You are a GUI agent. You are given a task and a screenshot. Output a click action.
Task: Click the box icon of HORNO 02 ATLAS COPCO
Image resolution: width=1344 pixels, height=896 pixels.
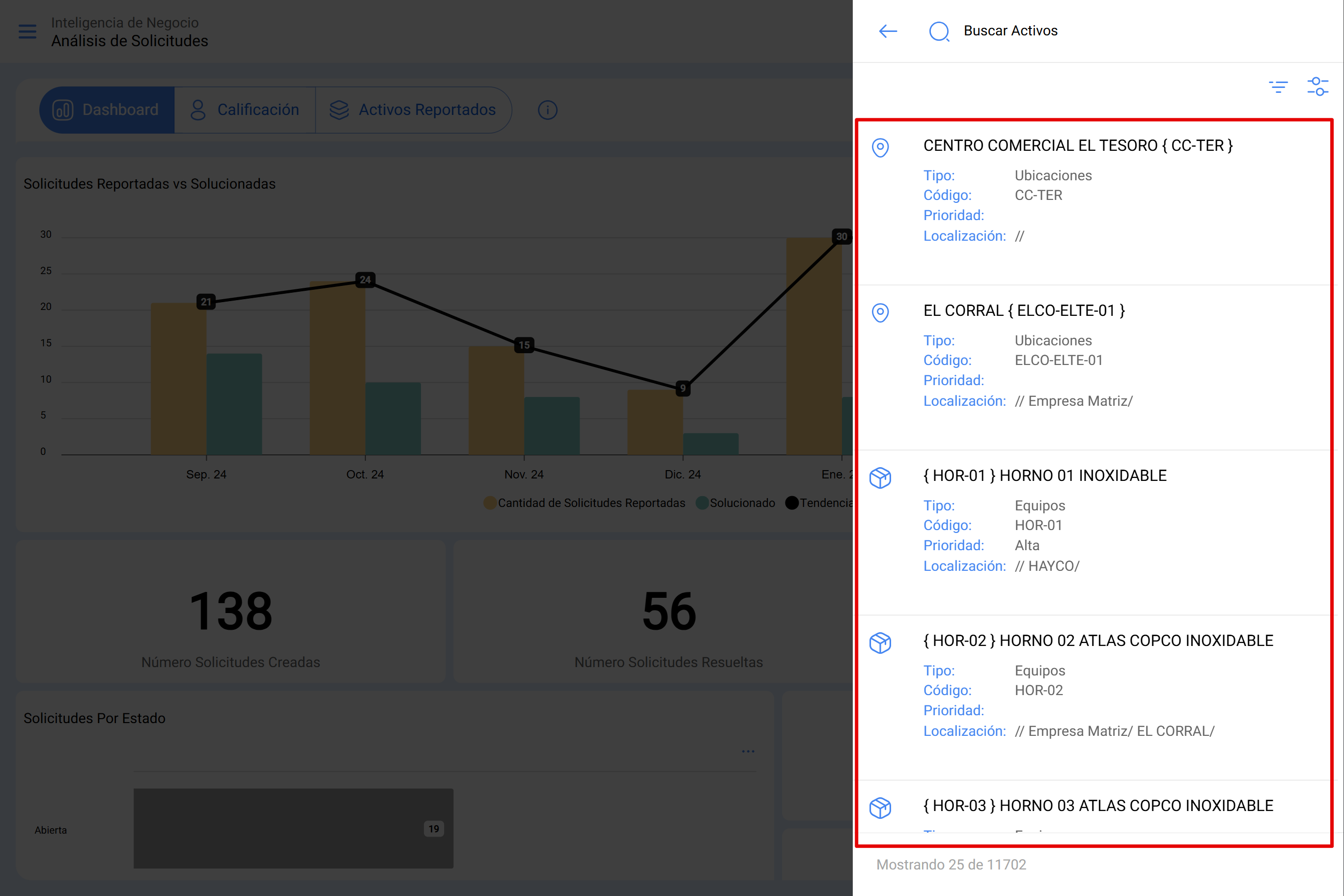[x=880, y=643]
